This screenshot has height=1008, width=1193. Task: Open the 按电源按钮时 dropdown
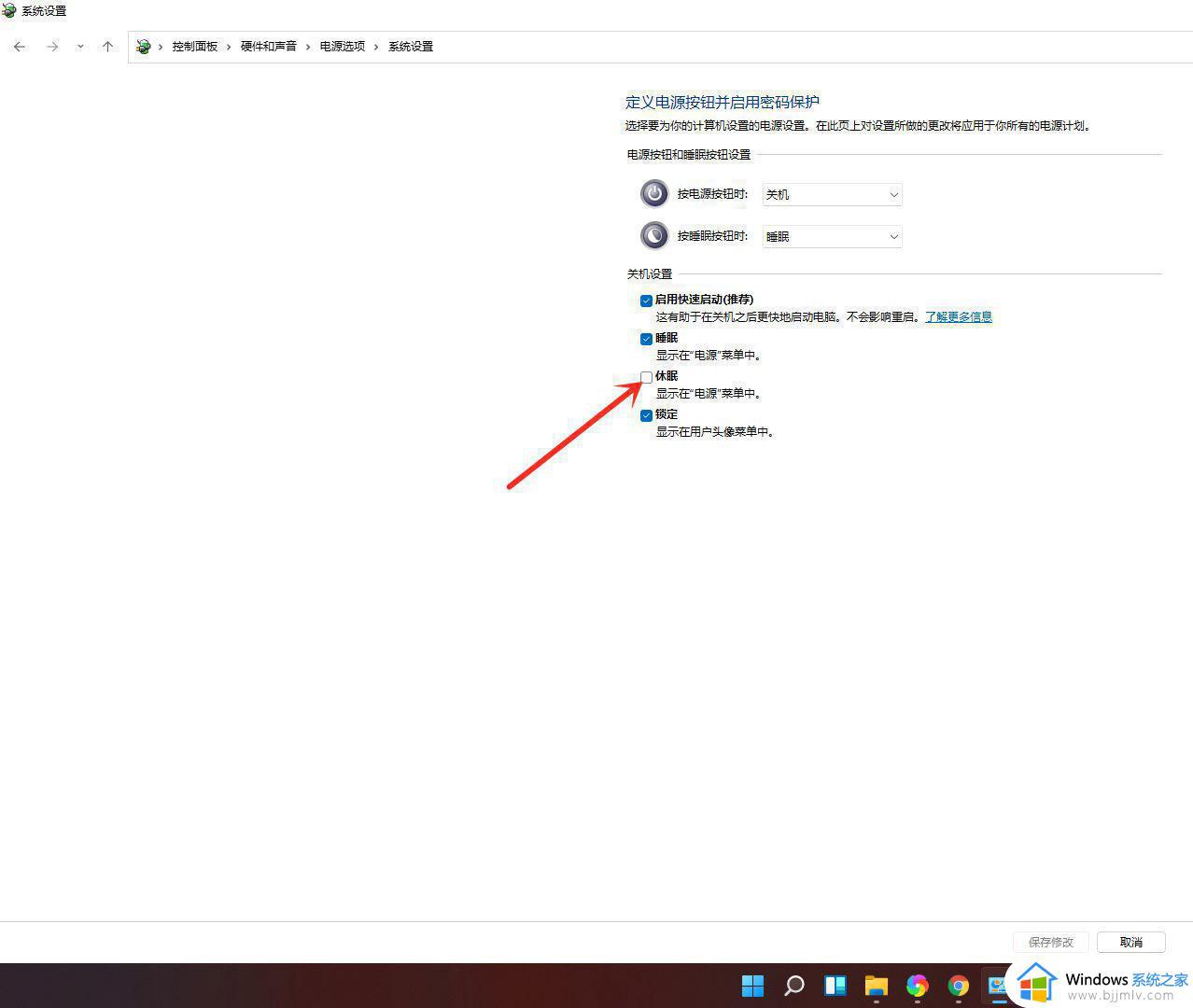[832, 194]
